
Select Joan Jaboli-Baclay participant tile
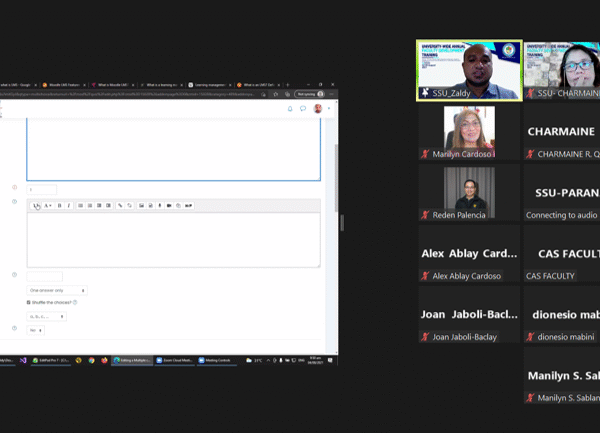(469, 314)
